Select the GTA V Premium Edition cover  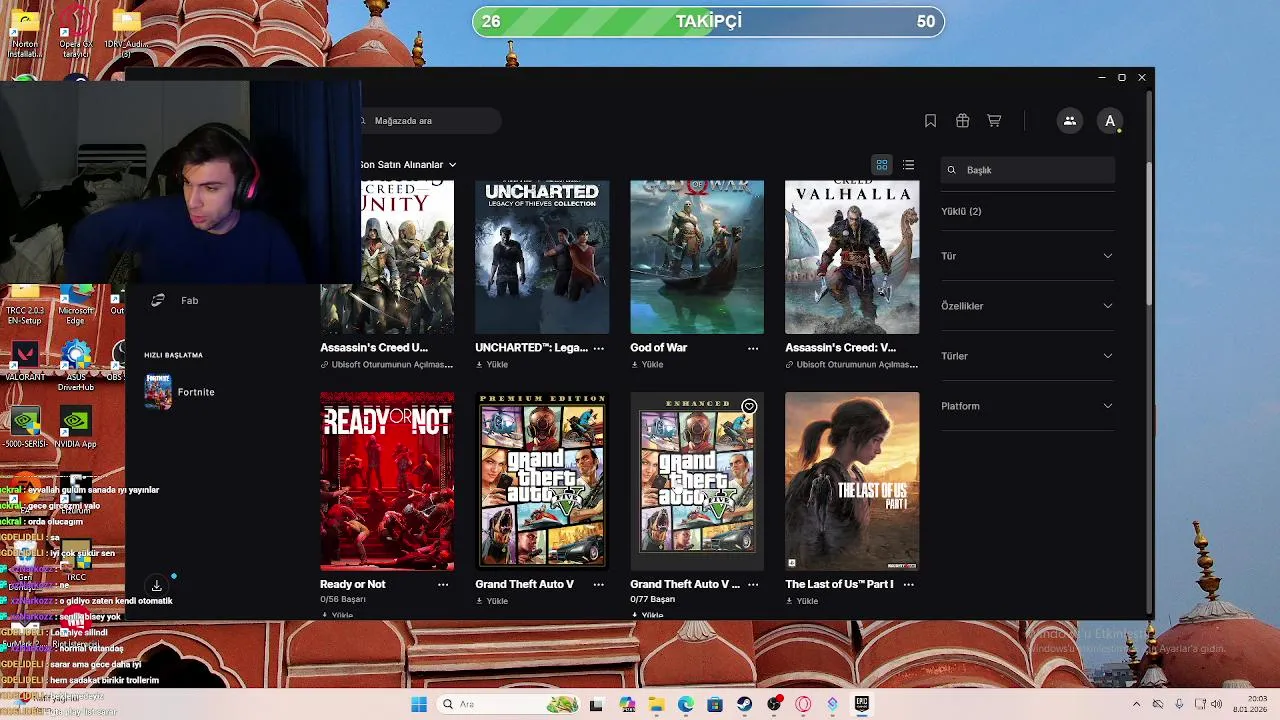[x=542, y=481]
